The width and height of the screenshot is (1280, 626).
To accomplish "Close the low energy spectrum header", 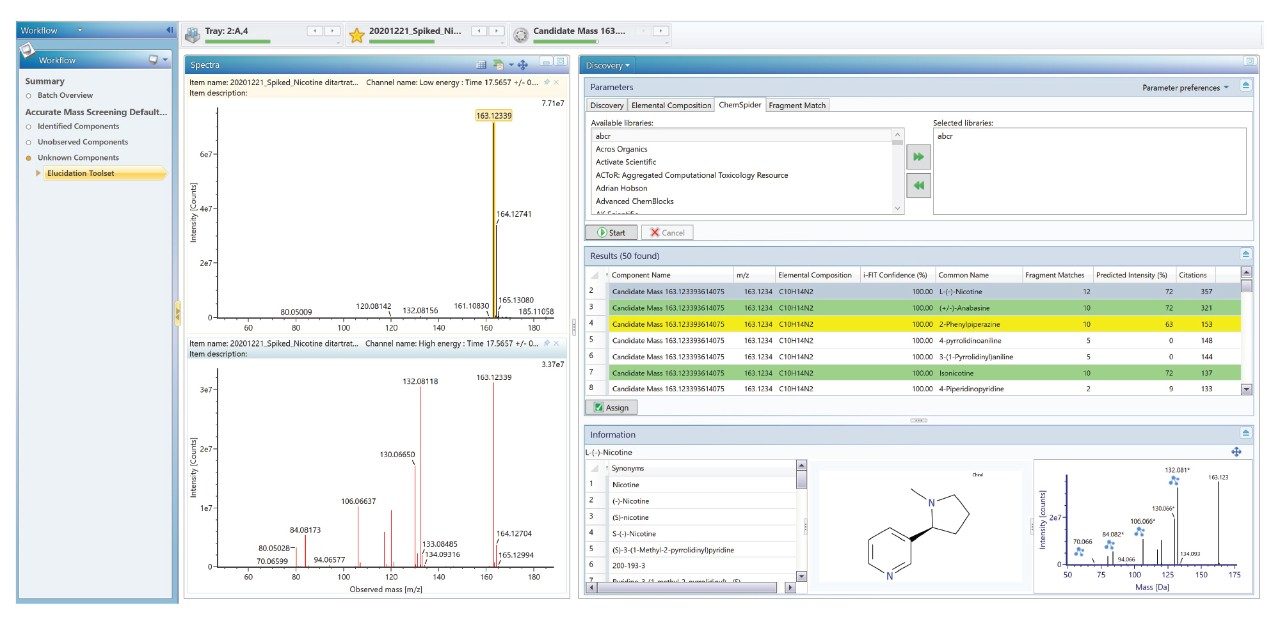I will pos(557,81).
